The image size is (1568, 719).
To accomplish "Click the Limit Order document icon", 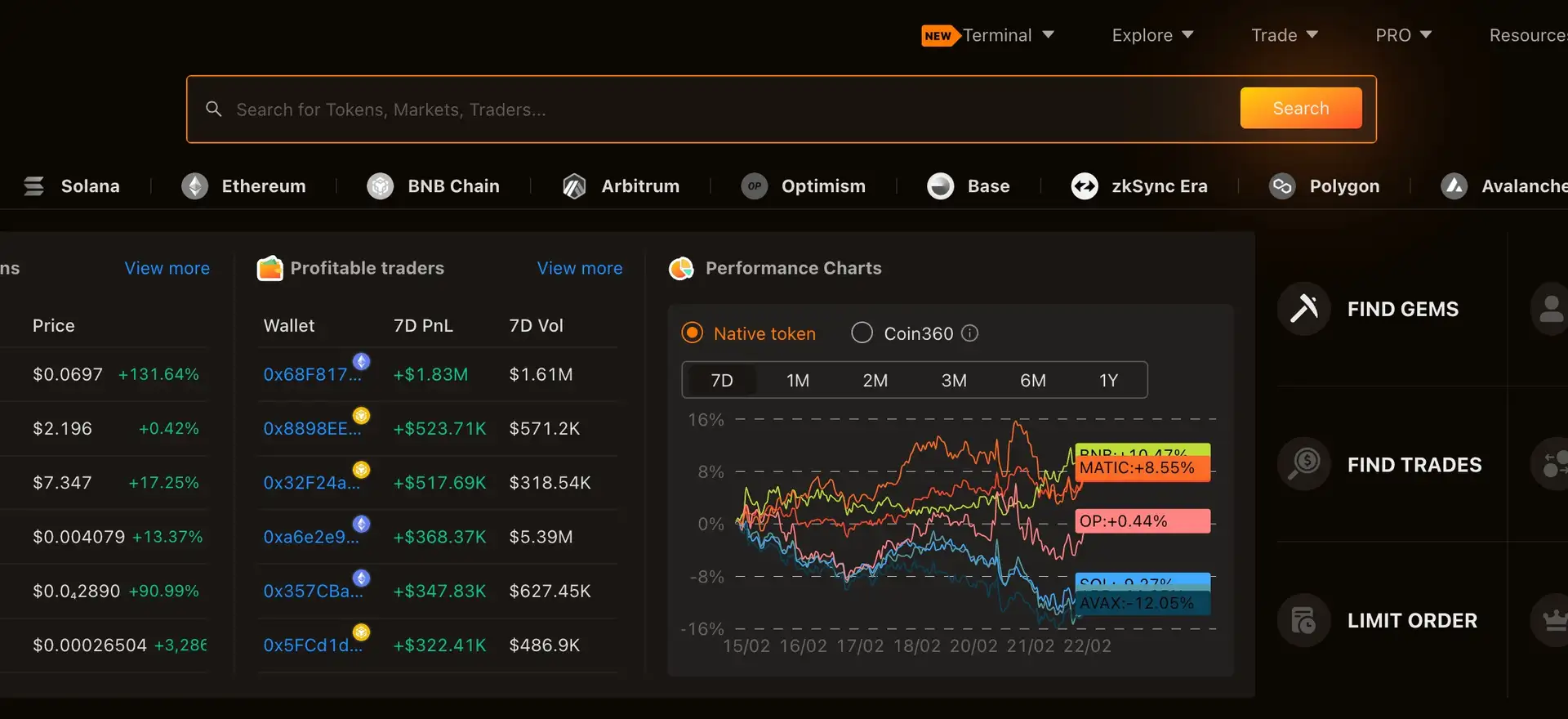I will (x=1304, y=620).
